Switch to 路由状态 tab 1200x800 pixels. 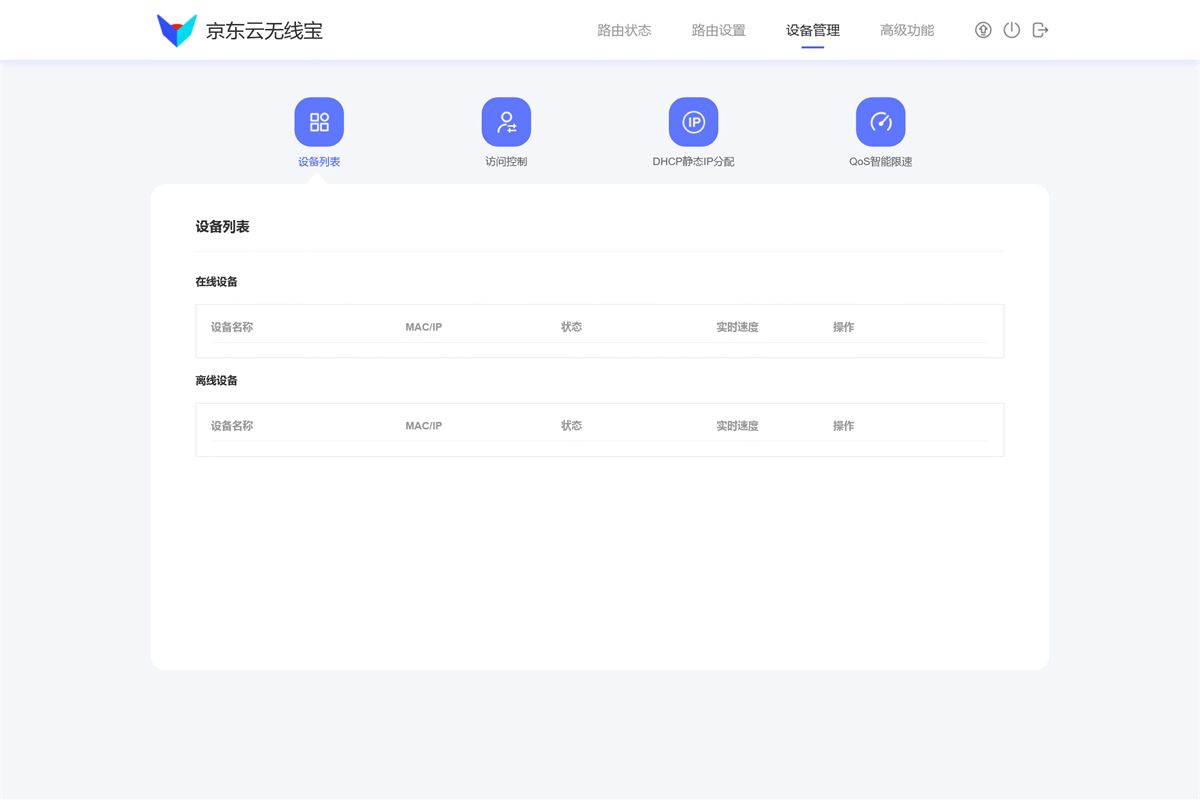[x=623, y=30]
